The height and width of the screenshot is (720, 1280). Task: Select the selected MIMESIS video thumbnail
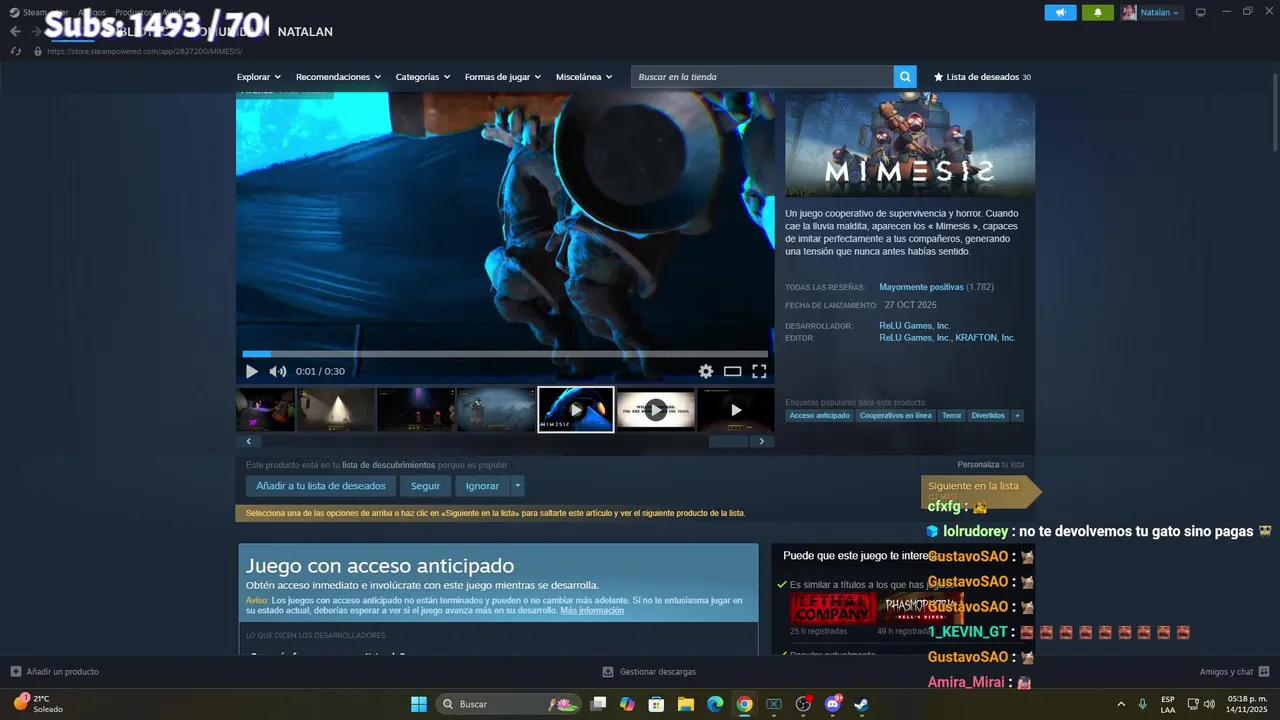pos(576,410)
